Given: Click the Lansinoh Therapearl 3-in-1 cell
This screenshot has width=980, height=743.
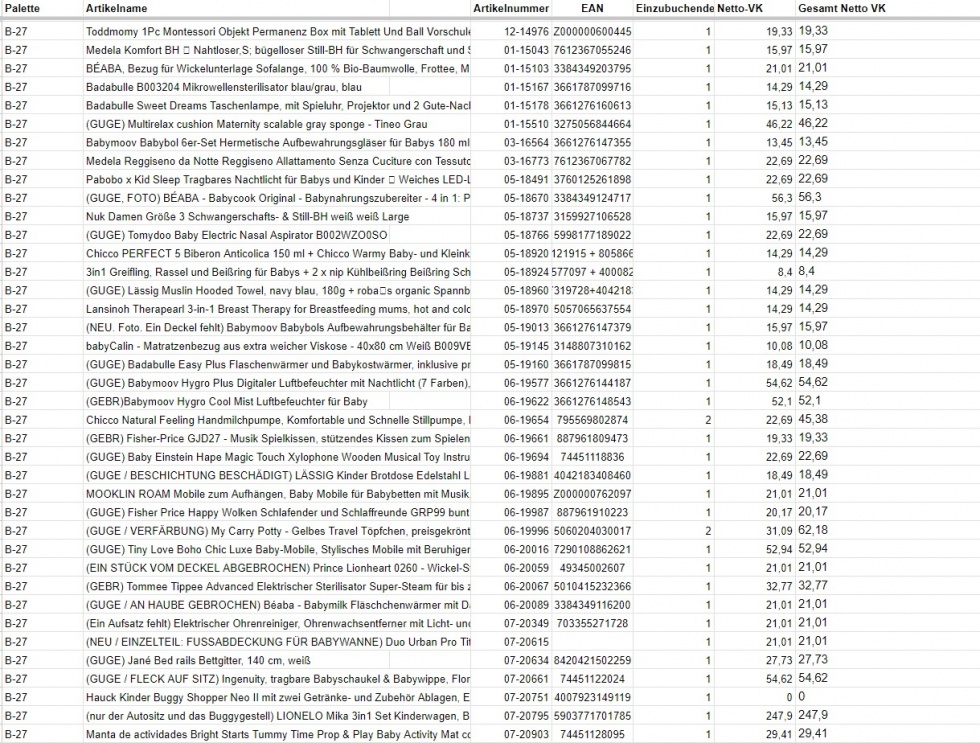Looking at the screenshot, I should coord(278,309).
